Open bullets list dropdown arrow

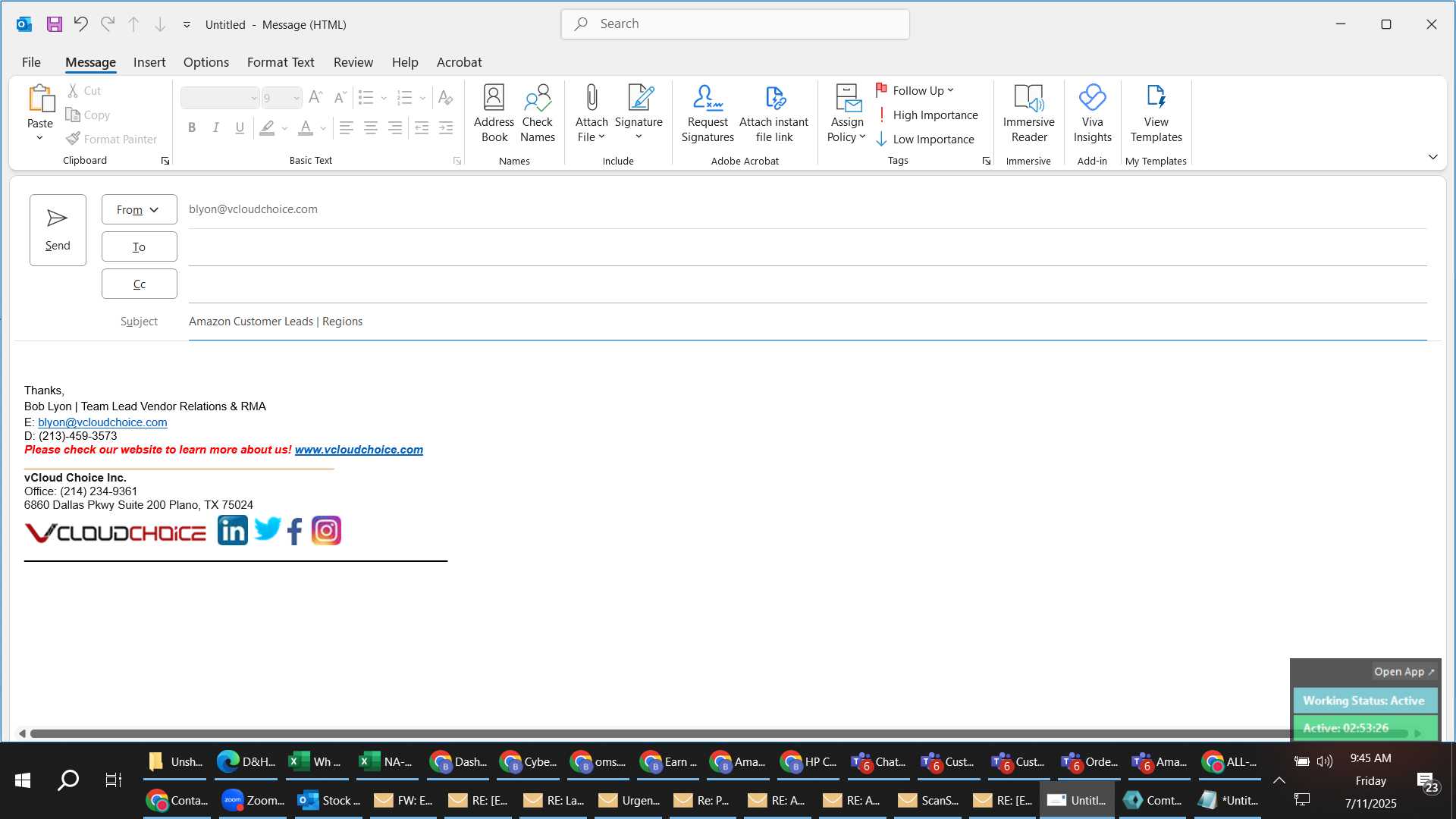click(x=384, y=98)
